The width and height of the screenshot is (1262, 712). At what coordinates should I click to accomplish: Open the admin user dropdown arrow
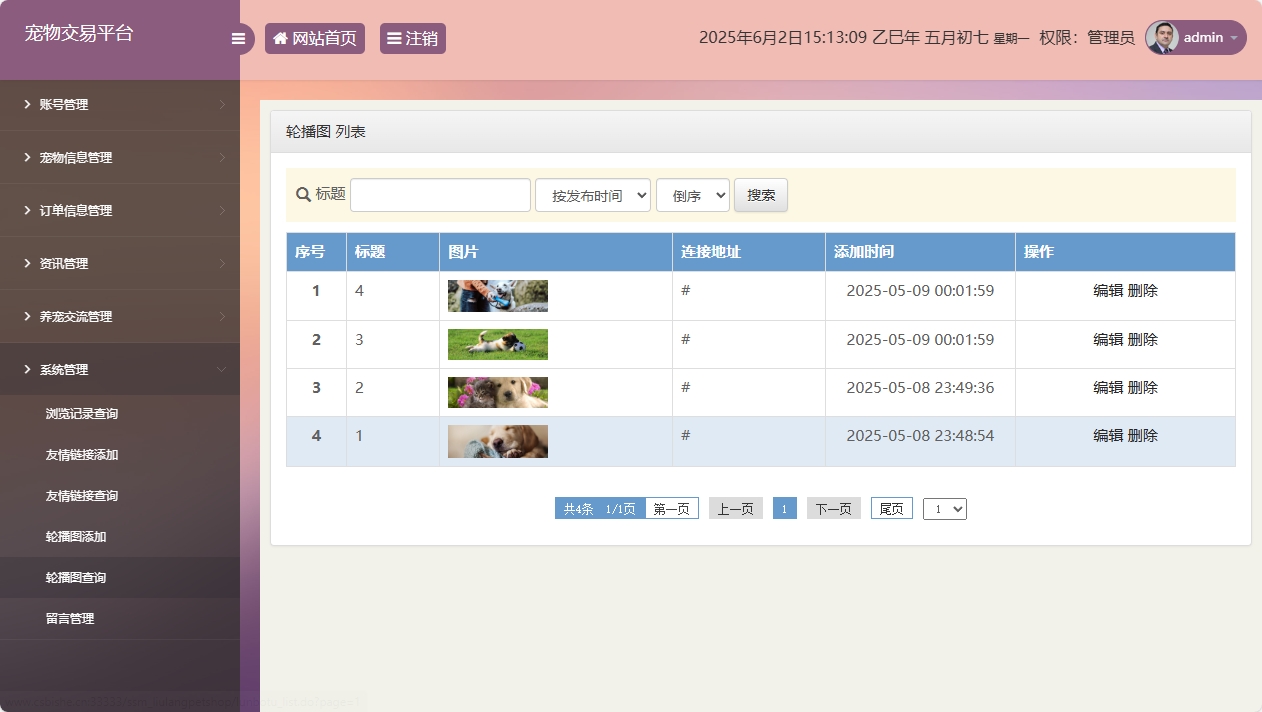coord(1234,38)
